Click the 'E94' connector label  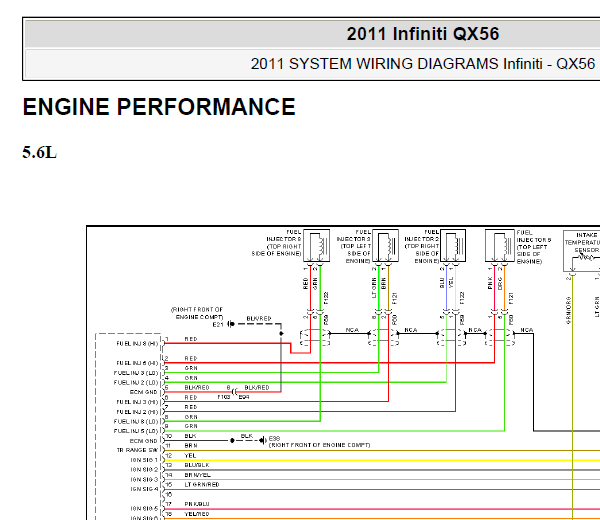tap(244, 397)
